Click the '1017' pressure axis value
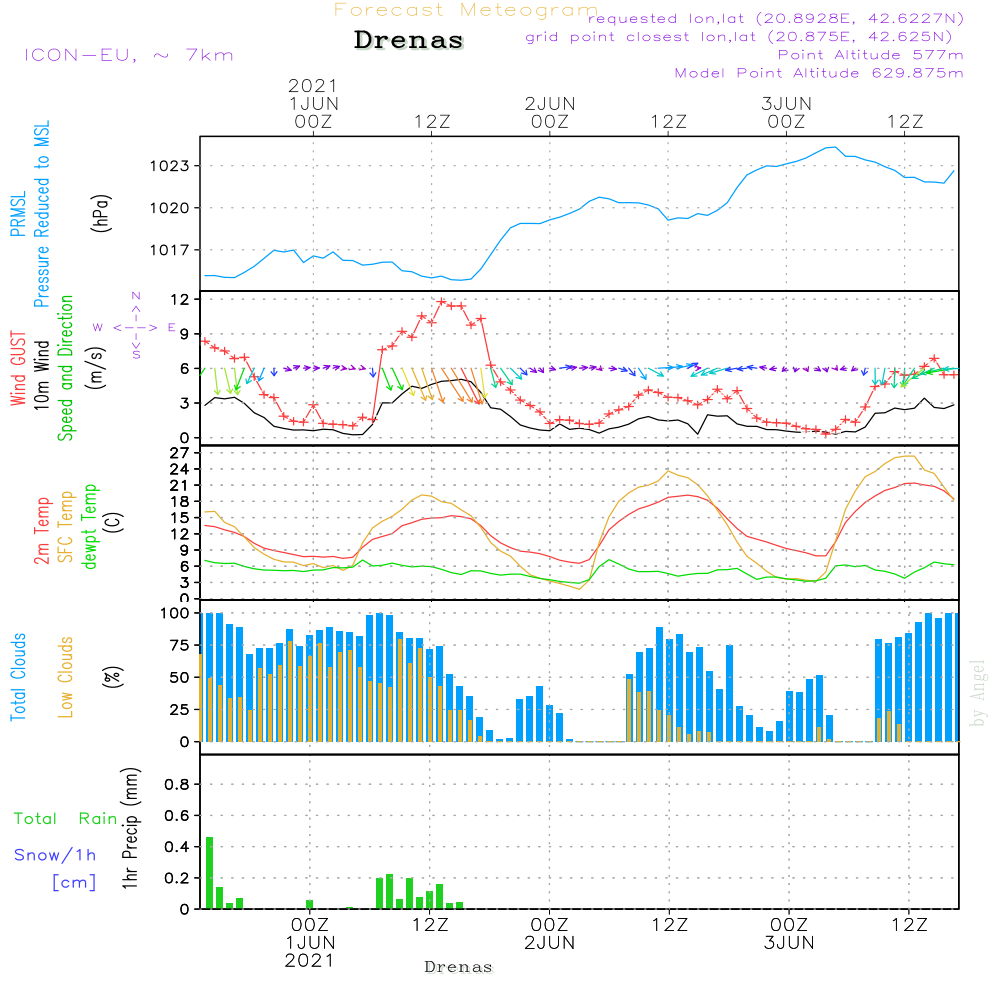 [169, 251]
